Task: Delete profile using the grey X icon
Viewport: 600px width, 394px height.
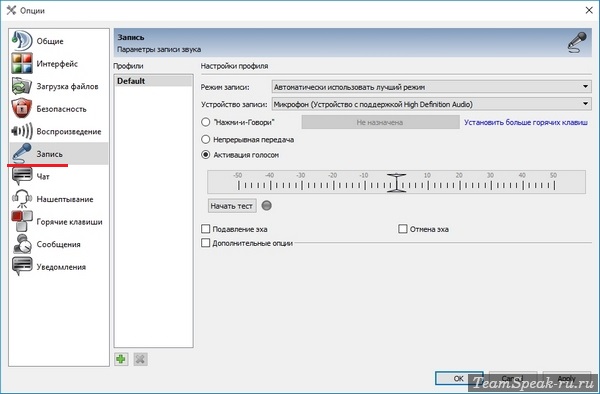Action: point(140,359)
